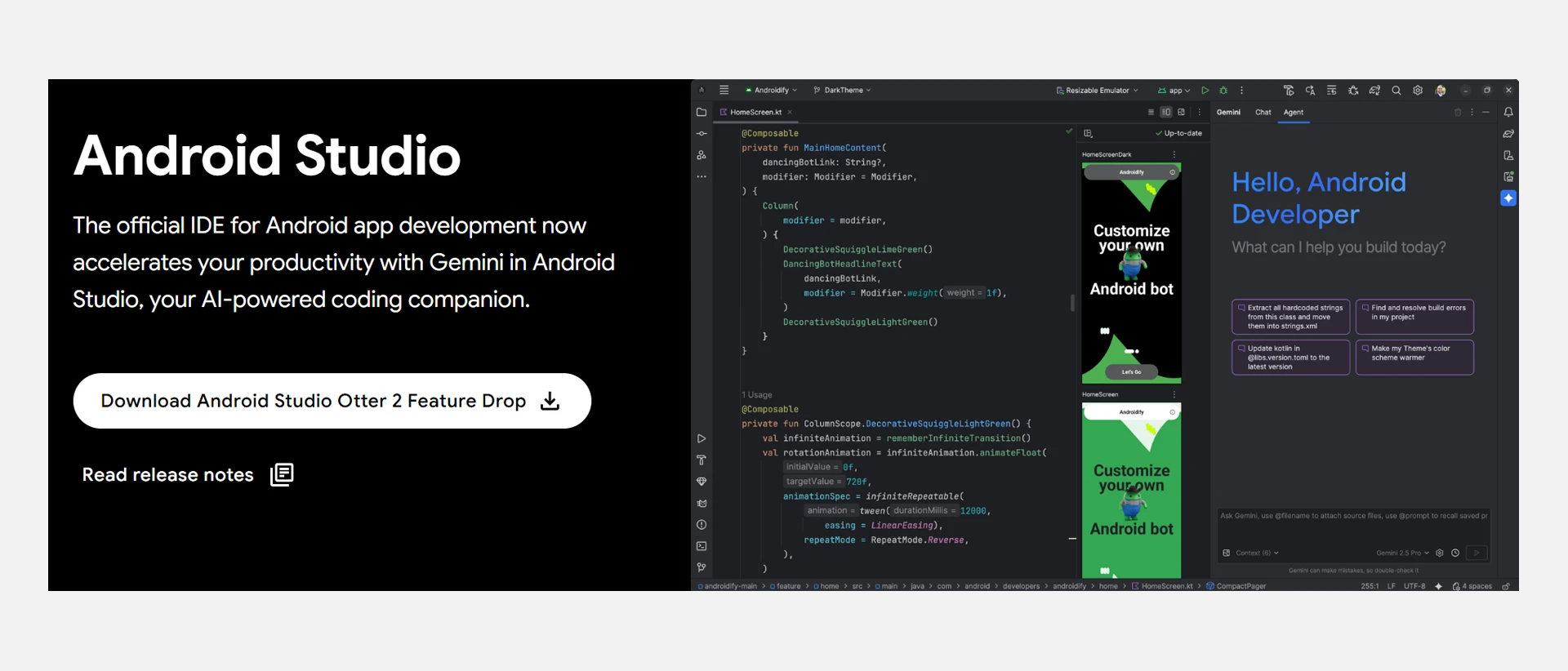This screenshot has height=671, width=1568.
Task: Open the Terminal tool window
Action: 702,546
